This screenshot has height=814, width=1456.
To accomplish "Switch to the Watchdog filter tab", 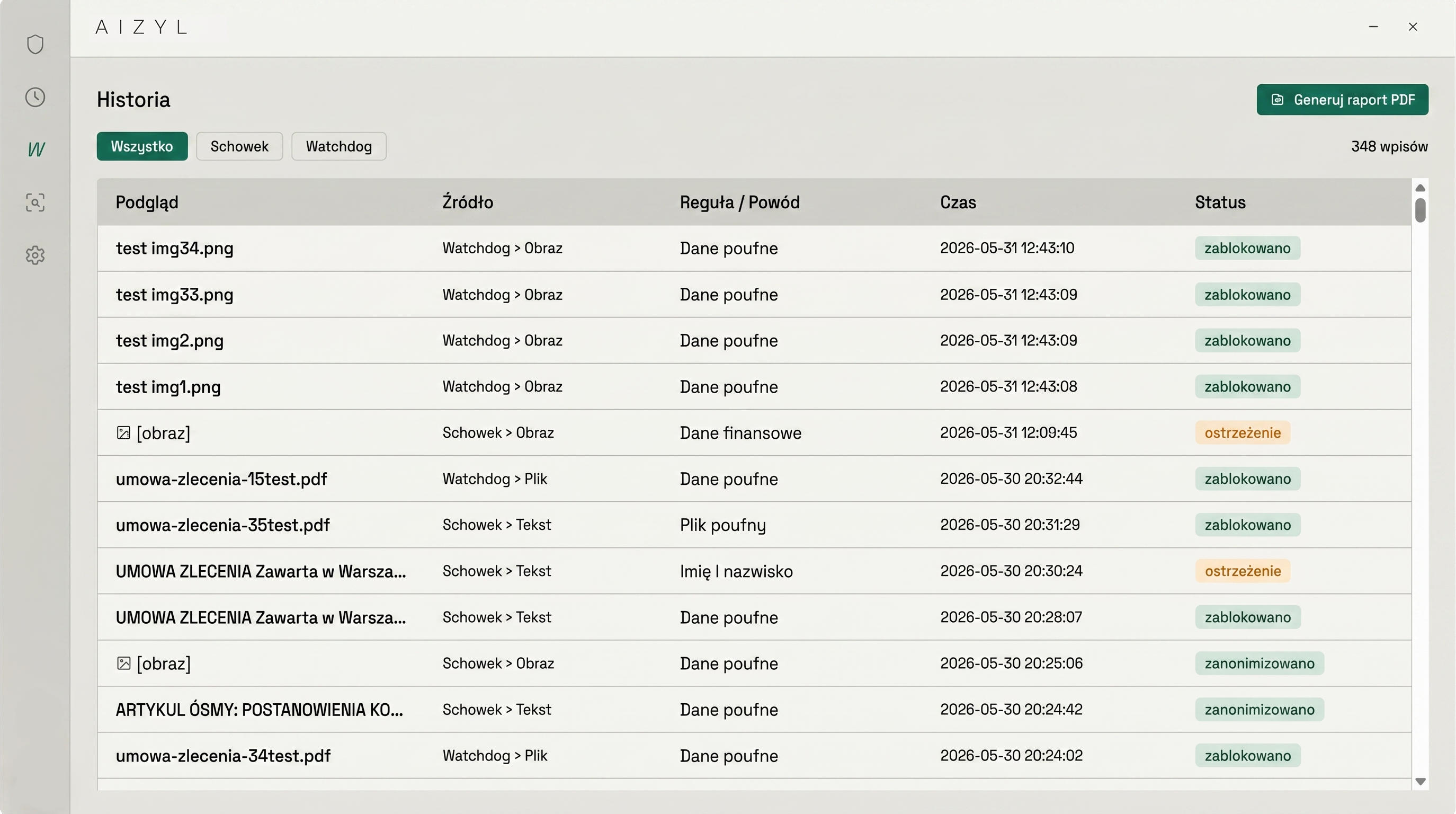I will click(339, 146).
